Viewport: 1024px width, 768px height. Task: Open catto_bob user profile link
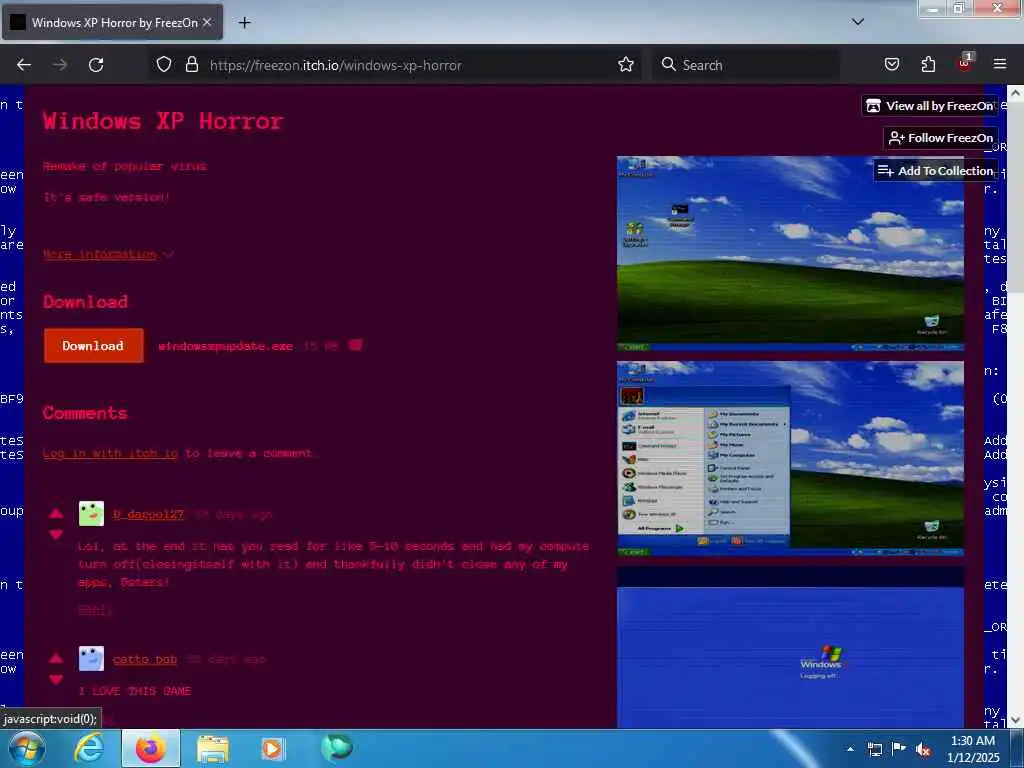(x=144, y=660)
